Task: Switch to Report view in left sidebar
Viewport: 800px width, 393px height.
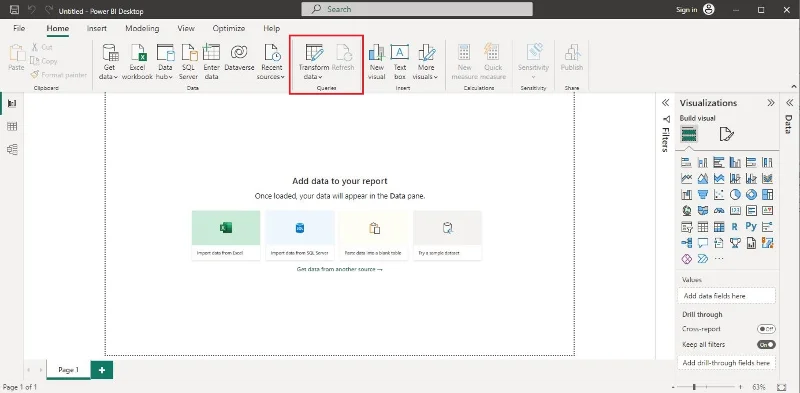Action: coord(12,104)
